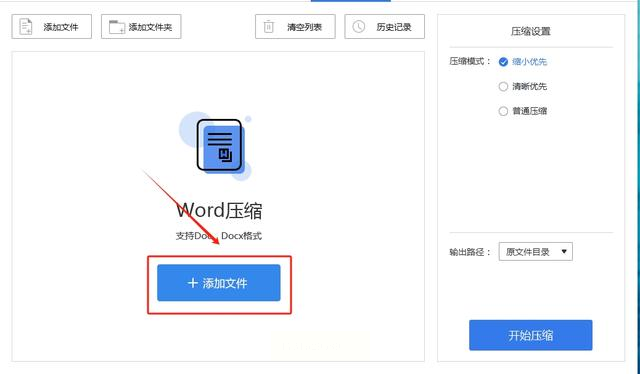Click the blue 添加文件 button text
The width and height of the screenshot is (640, 374).
(x=225, y=283)
